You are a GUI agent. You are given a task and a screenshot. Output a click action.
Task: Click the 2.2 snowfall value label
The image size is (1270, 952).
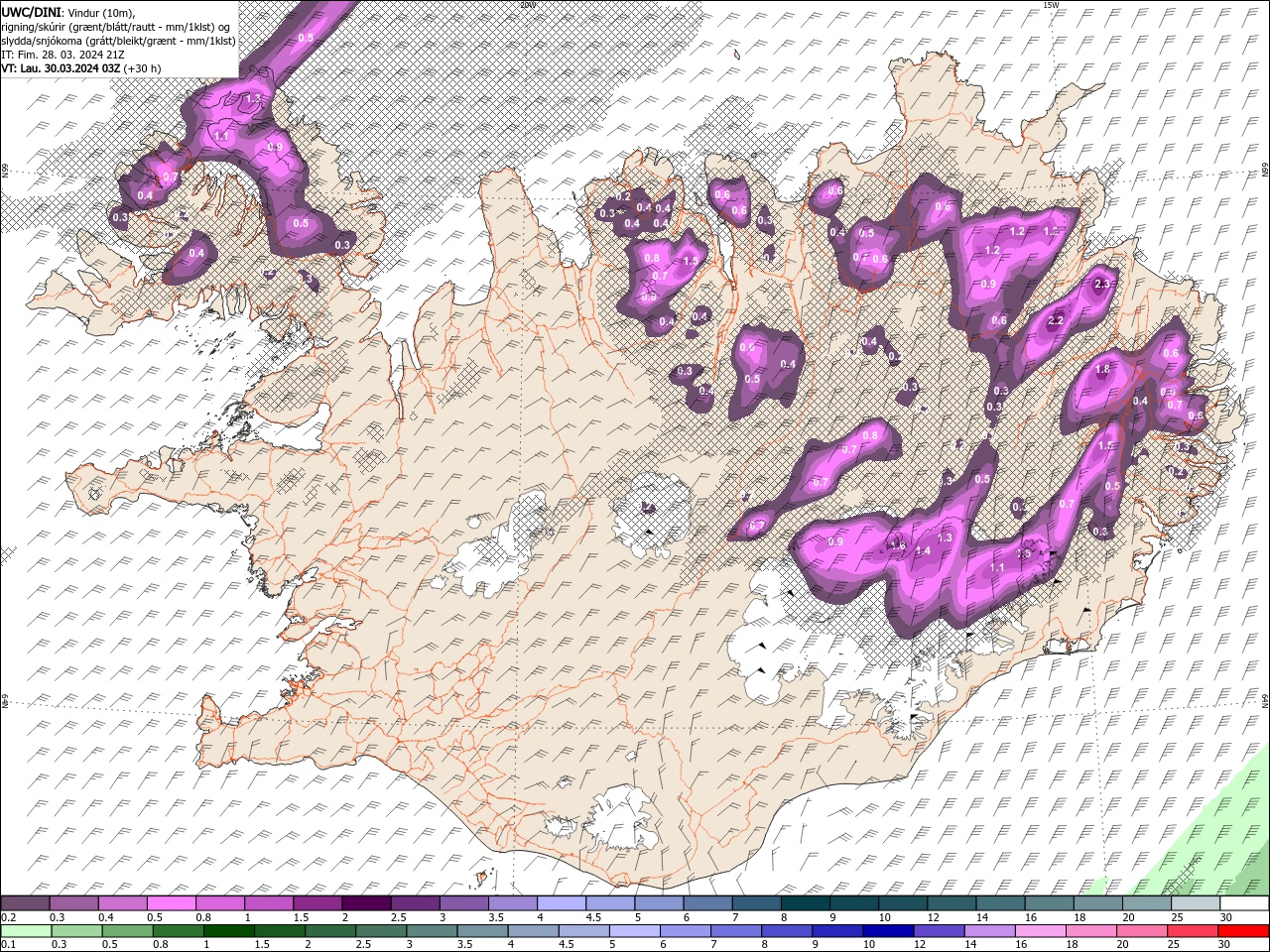[x=1056, y=320]
